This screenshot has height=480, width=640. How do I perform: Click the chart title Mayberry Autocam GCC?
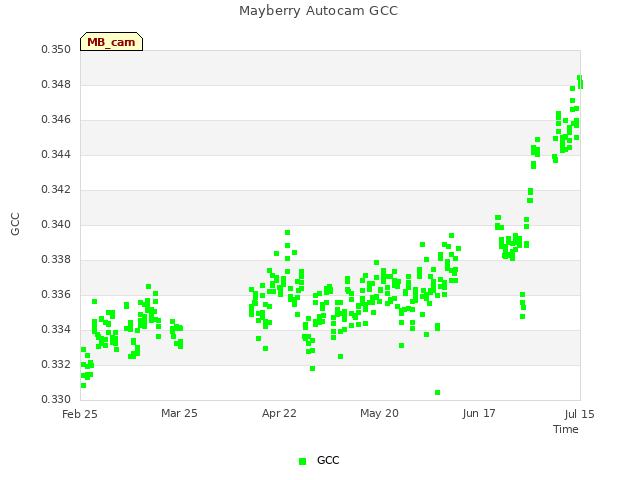pyautogui.click(x=318, y=11)
